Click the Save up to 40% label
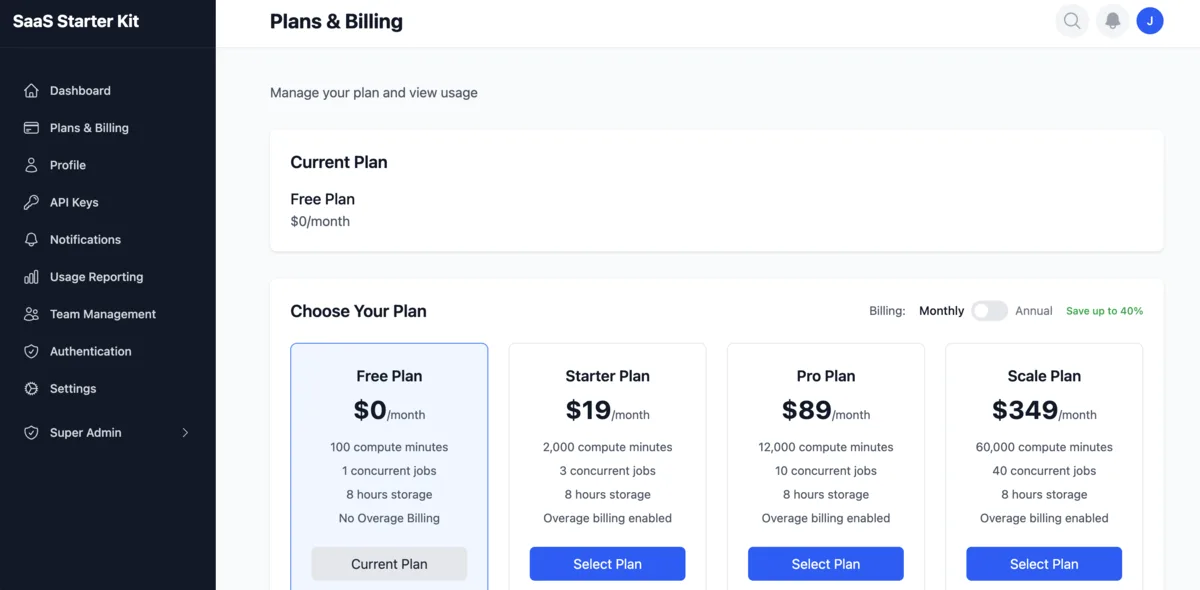The height and width of the screenshot is (590, 1200). pyautogui.click(x=1104, y=311)
